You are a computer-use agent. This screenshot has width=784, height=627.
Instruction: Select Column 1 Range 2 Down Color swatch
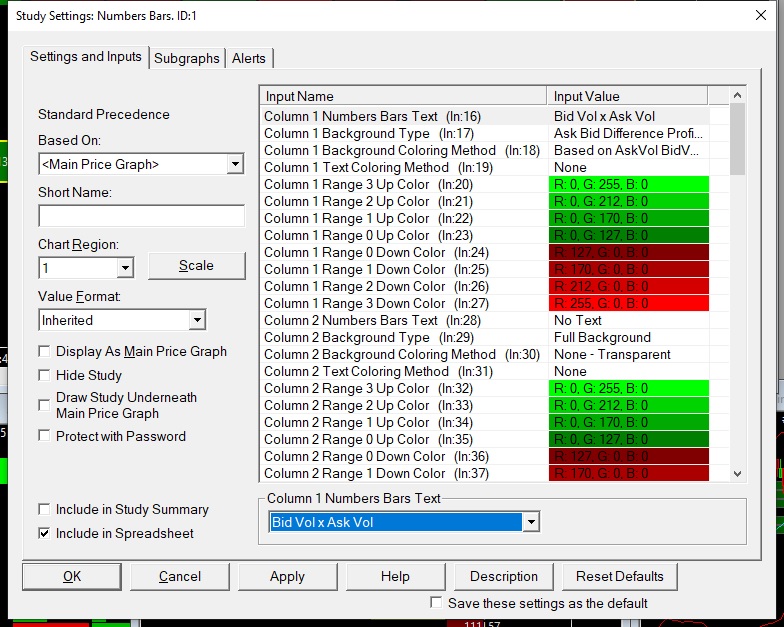(628, 286)
